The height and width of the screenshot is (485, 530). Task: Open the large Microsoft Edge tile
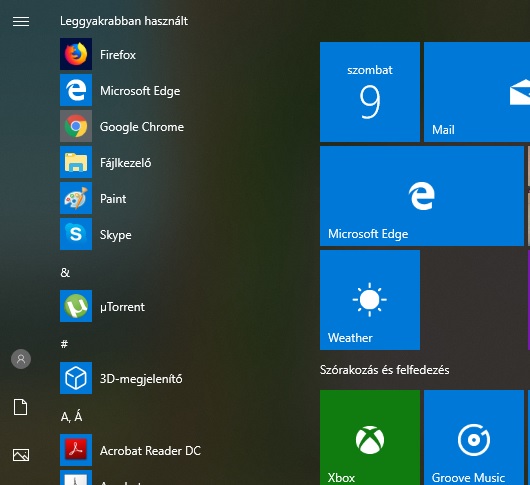[x=422, y=196]
